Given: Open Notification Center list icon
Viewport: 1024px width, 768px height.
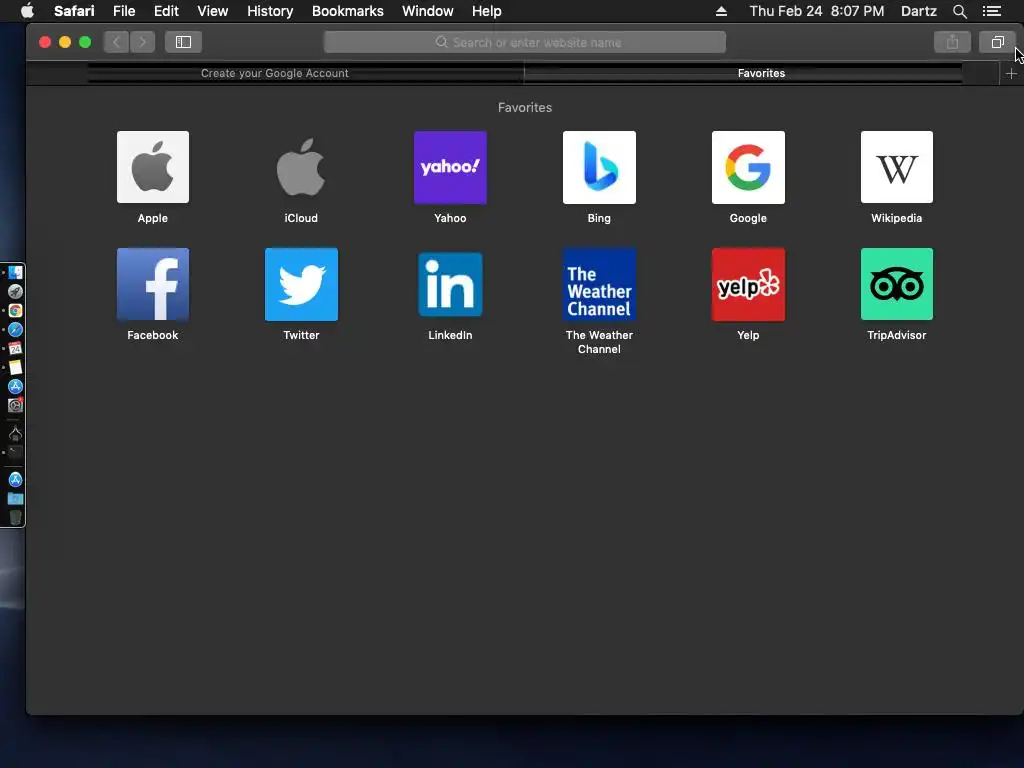Looking at the screenshot, I should point(992,11).
